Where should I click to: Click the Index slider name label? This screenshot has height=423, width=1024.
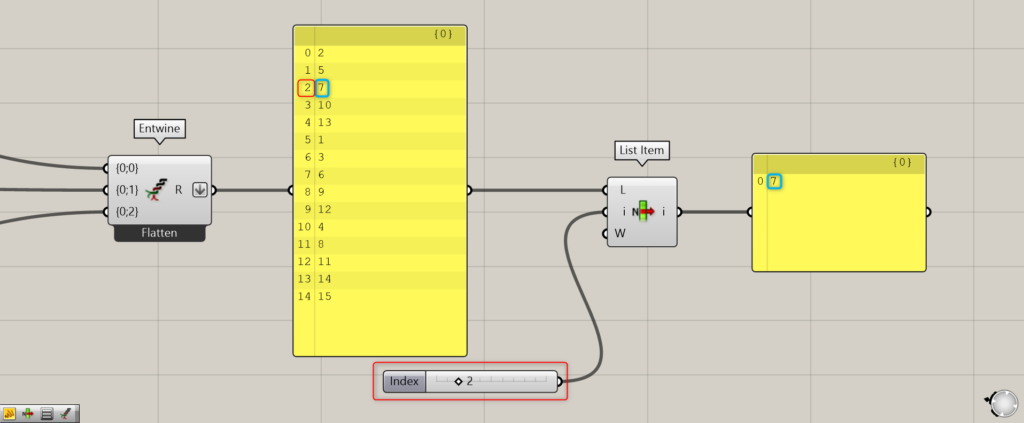[x=404, y=381]
